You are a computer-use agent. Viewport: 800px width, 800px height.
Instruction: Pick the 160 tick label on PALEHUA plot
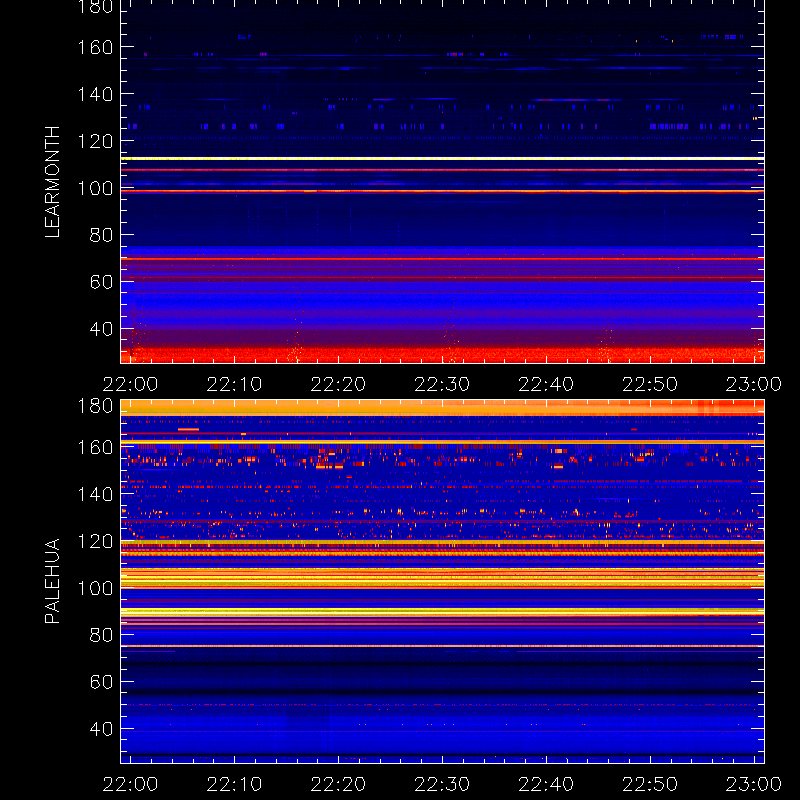pyautogui.click(x=95, y=447)
